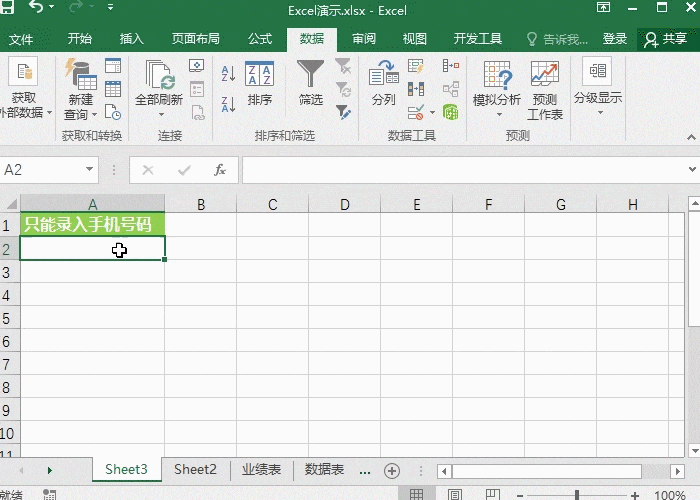Image resolution: width=700 pixels, height=500 pixels.
Task: Toggle the Filter (筛选) funnel
Action: point(311,83)
